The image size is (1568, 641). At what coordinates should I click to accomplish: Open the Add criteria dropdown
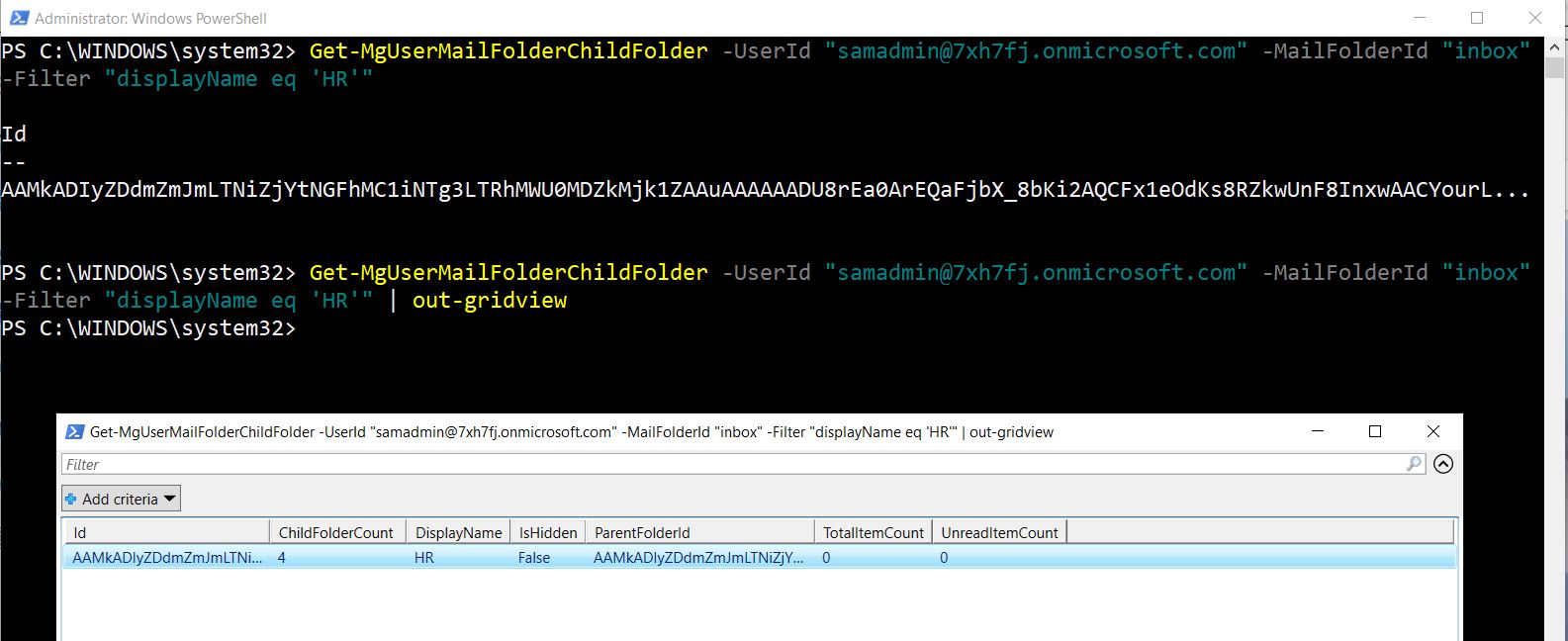121,500
